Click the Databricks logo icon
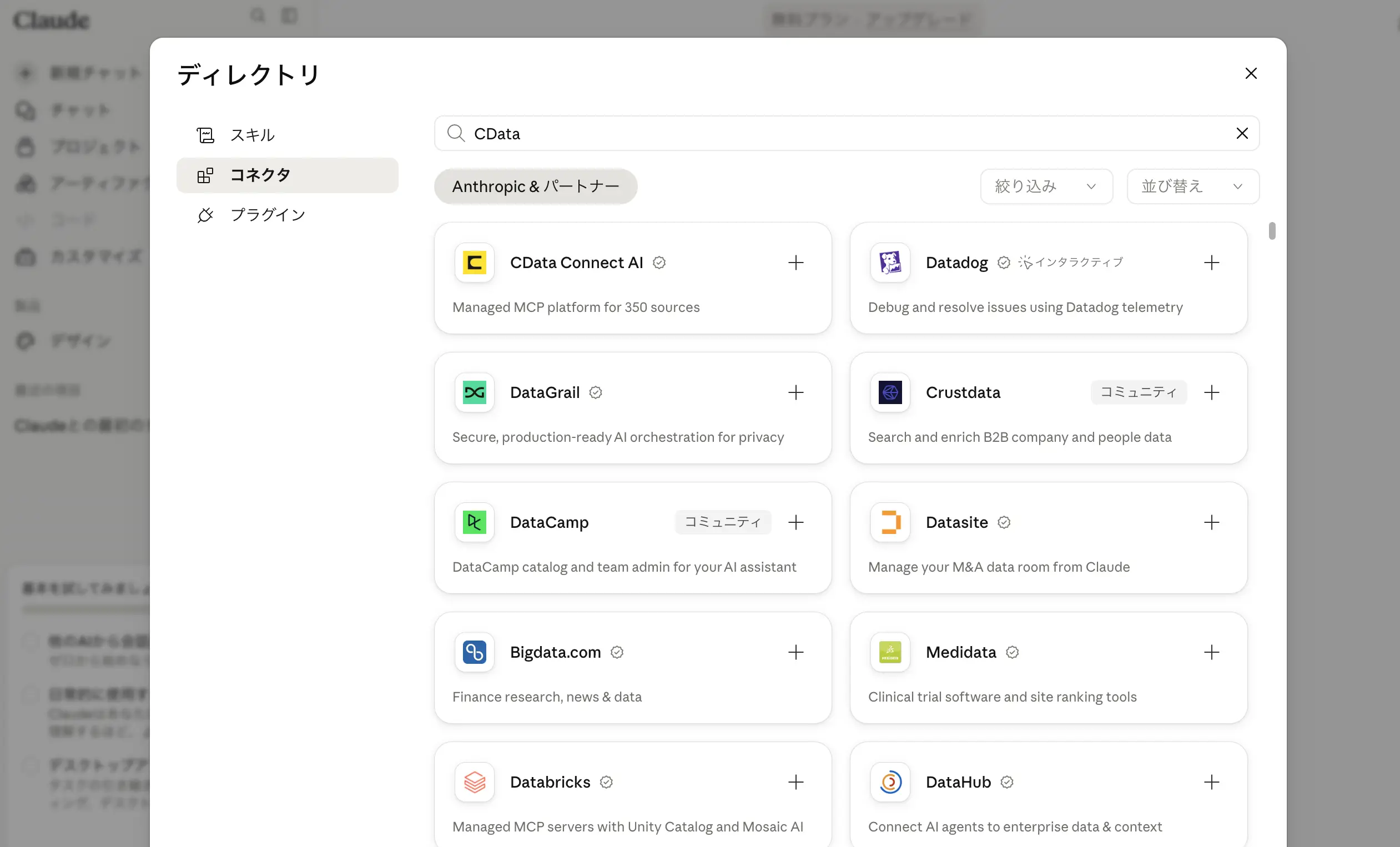This screenshot has width=1400, height=847. tap(475, 782)
